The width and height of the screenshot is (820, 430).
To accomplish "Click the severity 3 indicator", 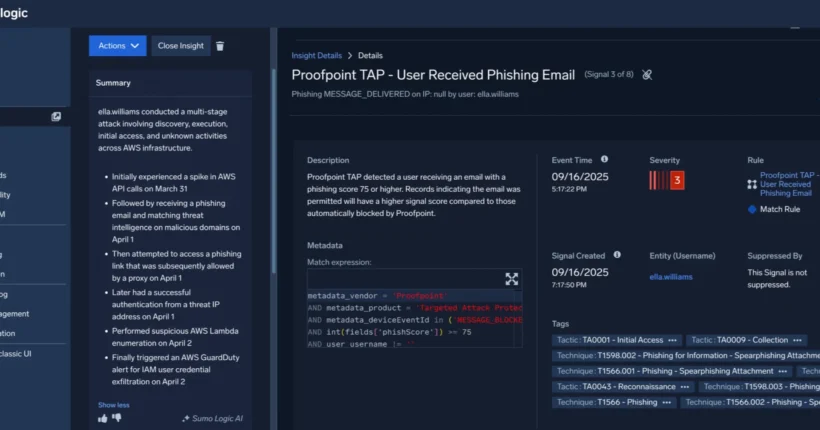I will (667, 180).
